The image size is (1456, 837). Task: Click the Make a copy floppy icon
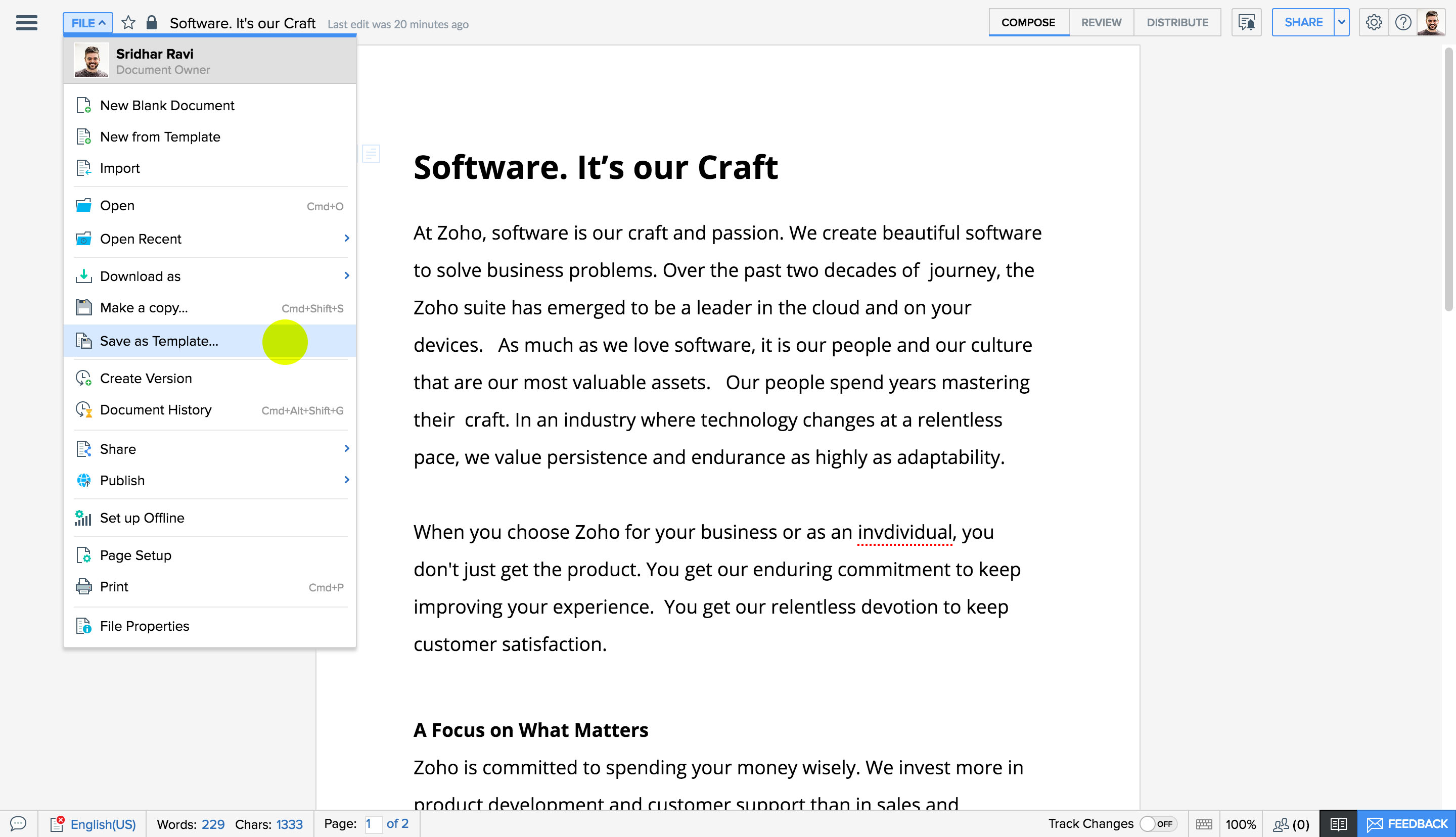click(84, 307)
